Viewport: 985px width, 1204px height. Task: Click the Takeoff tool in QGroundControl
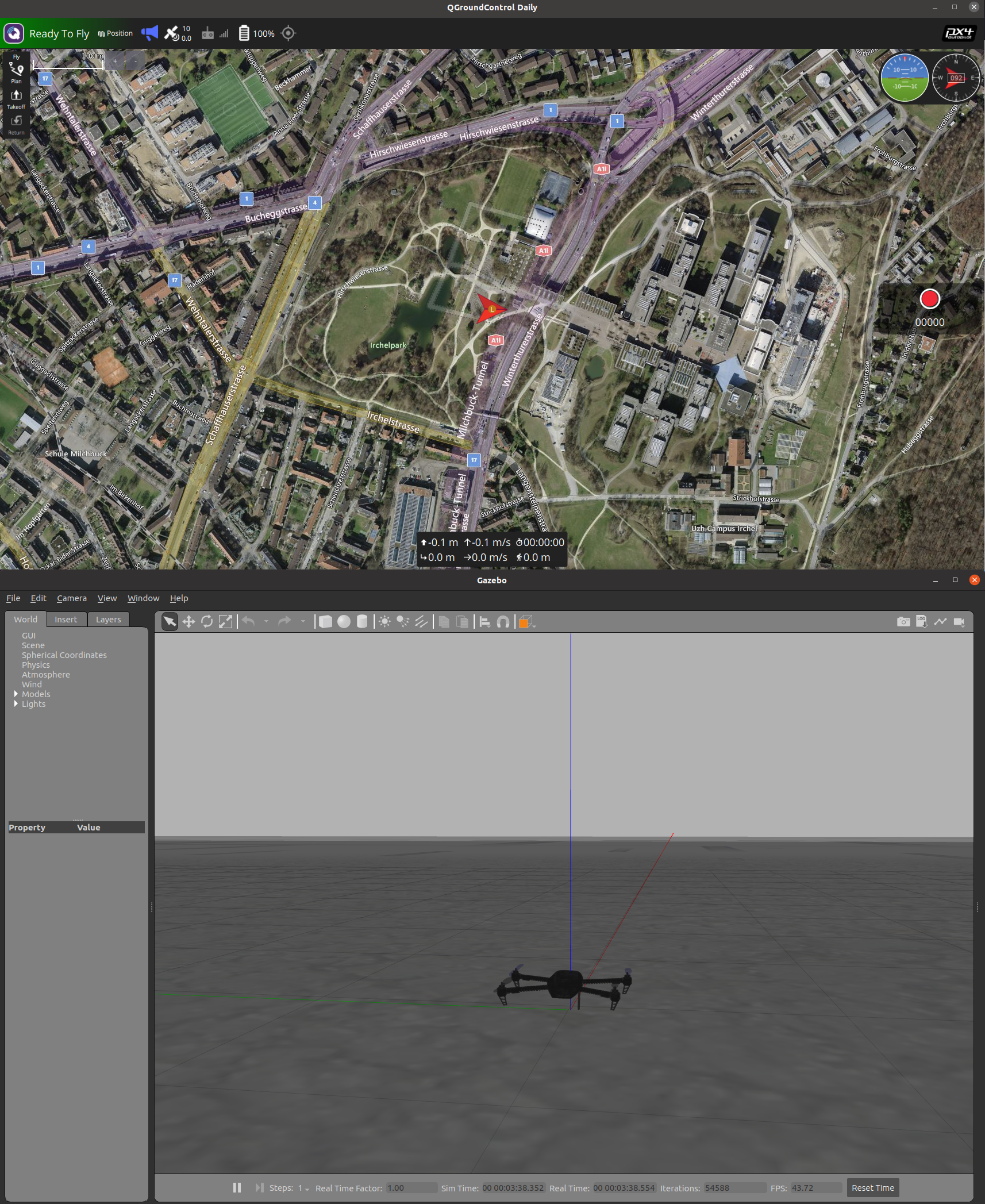click(x=16, y=99)
